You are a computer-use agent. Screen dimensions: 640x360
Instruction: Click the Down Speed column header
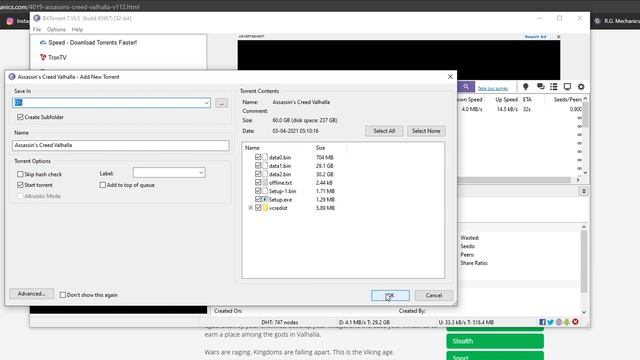coord(469,100)
